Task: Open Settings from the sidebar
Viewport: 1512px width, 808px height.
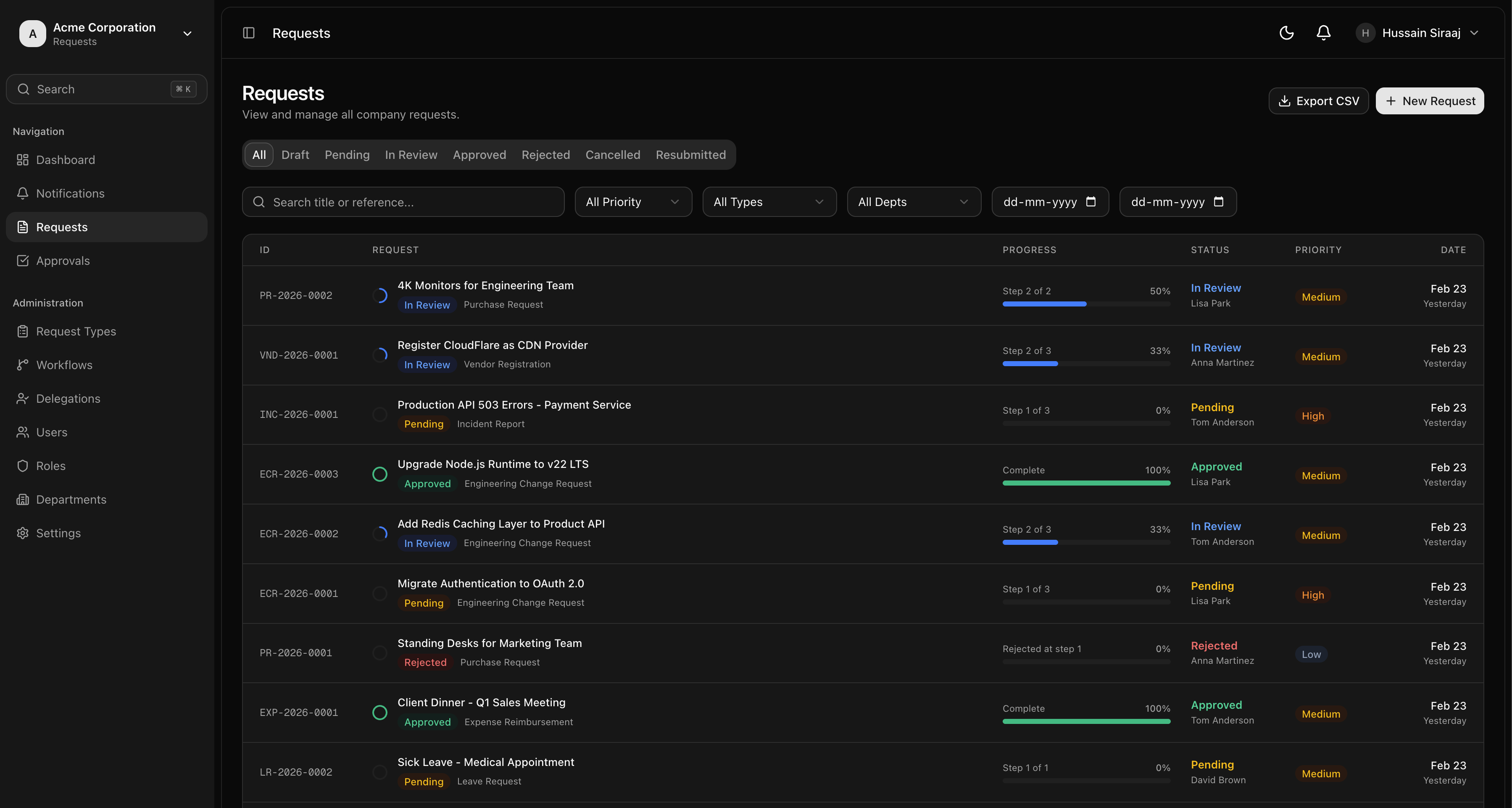Action: tap(58, 533)
